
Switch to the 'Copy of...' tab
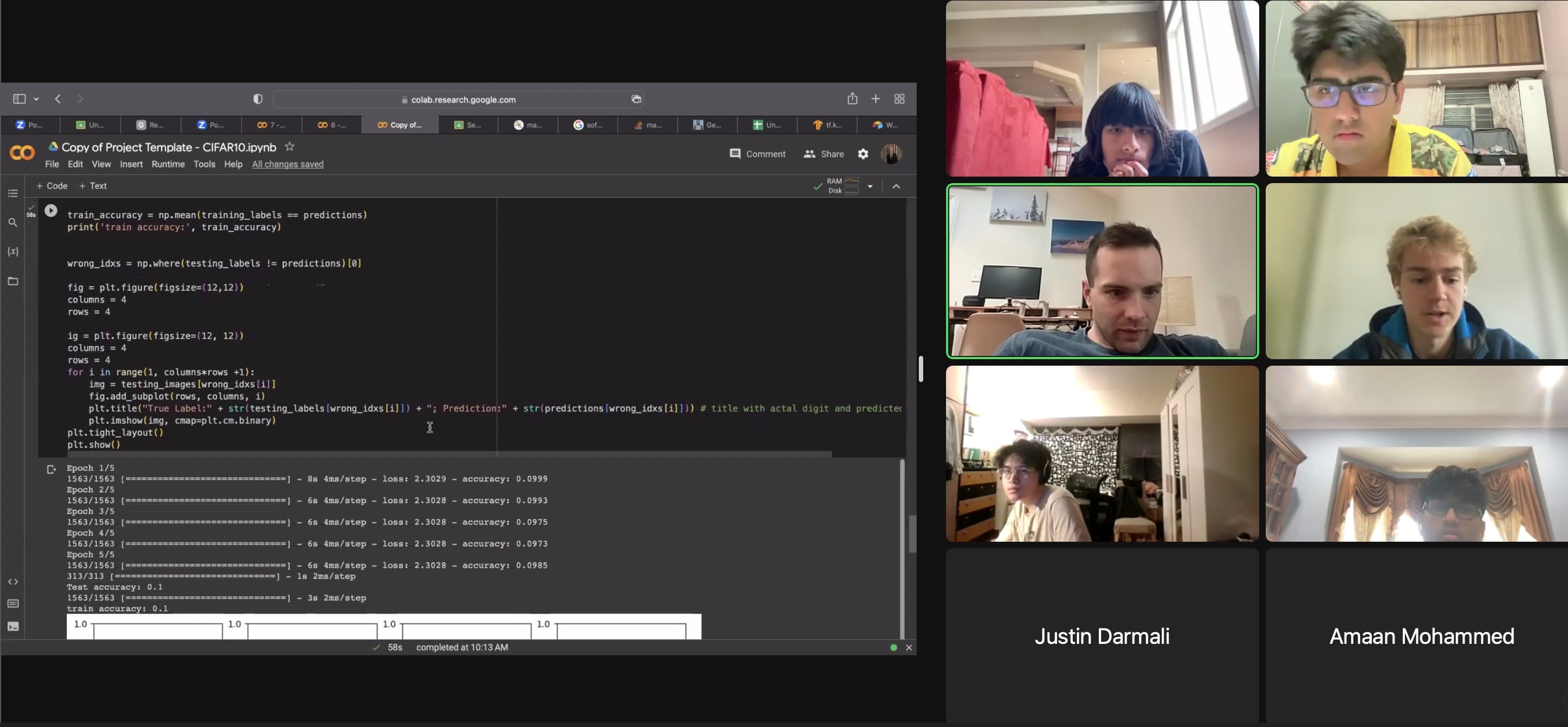[399, 125]
